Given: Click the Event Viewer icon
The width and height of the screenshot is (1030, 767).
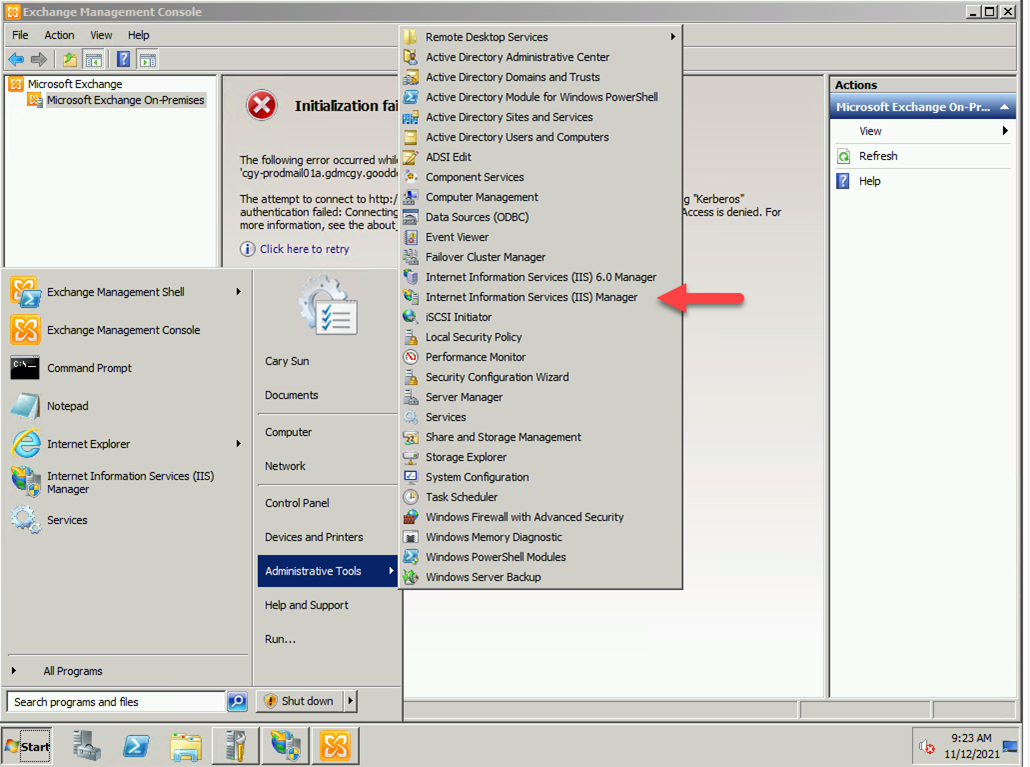Looking at the screenshot, I should tap(411, 237).
